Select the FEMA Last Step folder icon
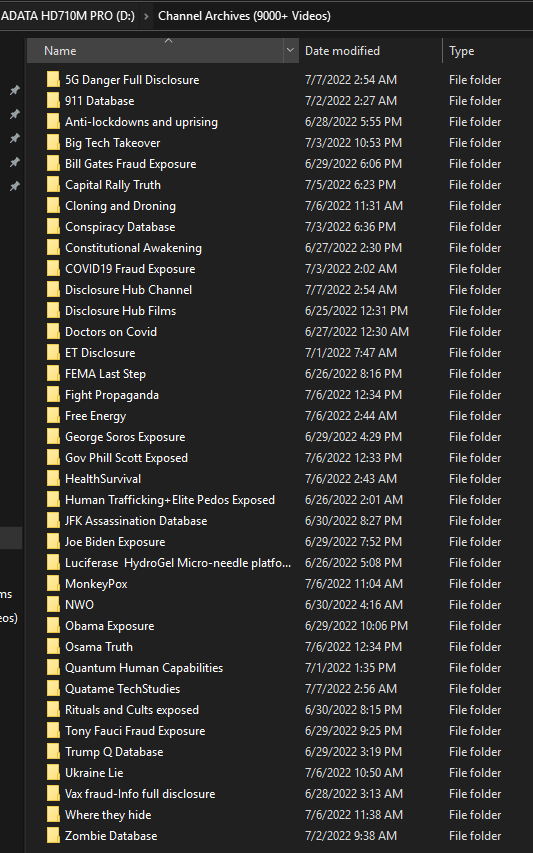The width and height of the screenshot is (533, 853). click(53, 374)
